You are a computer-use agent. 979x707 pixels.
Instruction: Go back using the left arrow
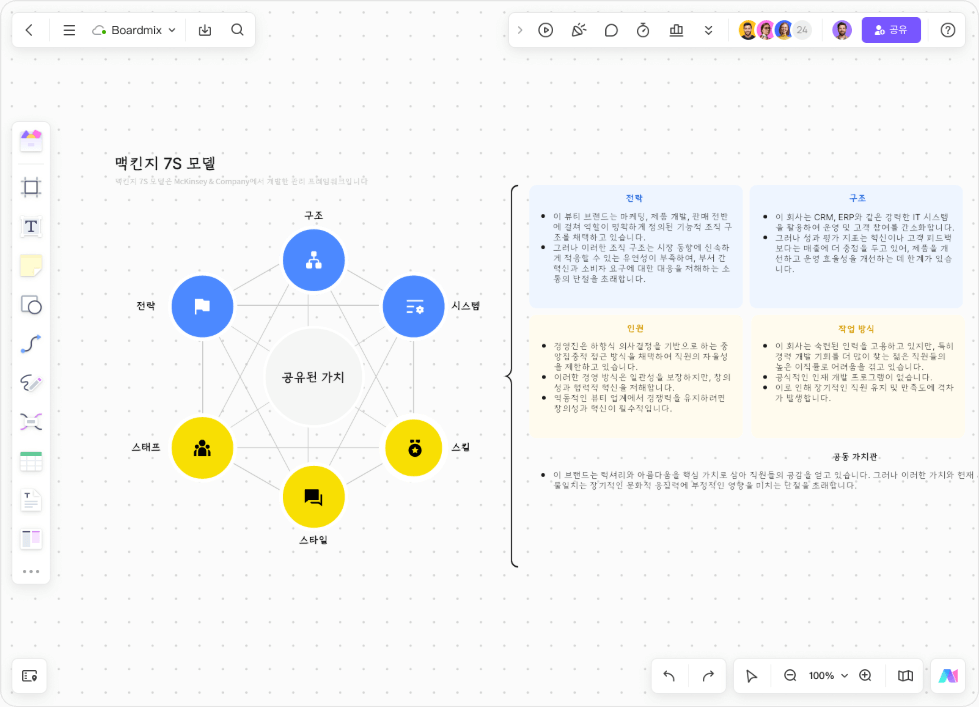(x=29, y=30)
